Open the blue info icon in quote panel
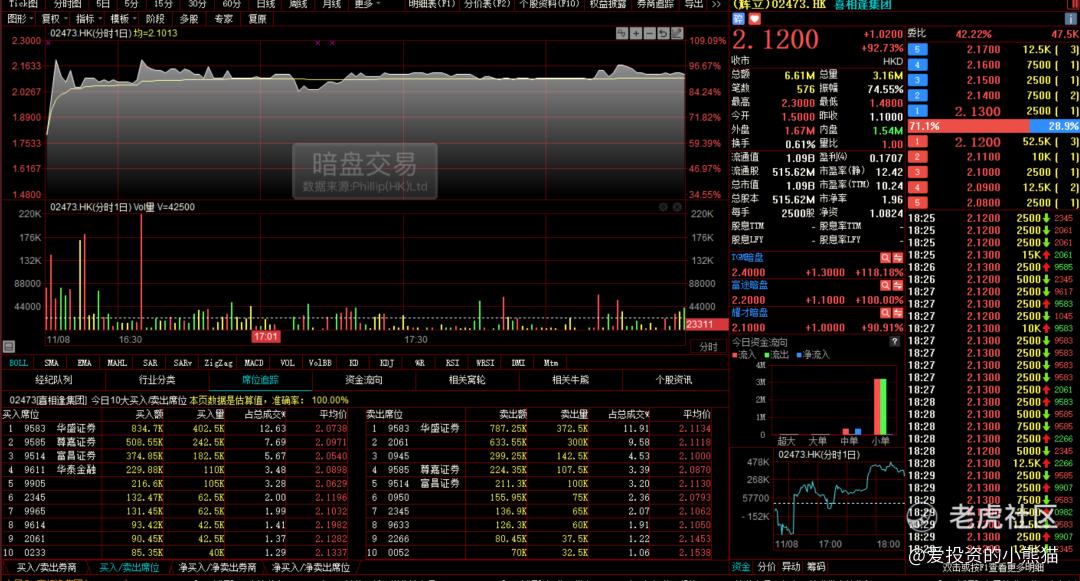The width and height of the screenshot is (1080, 581). coord(1071,19)
